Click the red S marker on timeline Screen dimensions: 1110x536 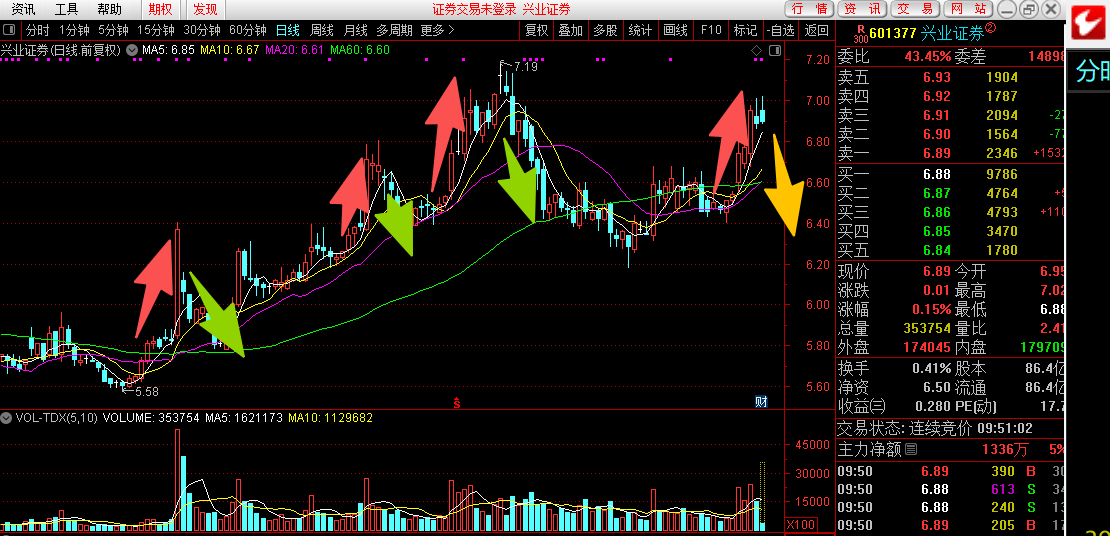pos(457,404)
